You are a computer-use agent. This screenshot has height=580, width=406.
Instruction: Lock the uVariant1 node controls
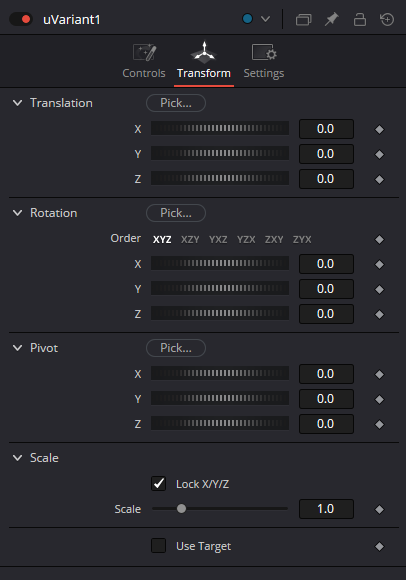pos(359,19)
